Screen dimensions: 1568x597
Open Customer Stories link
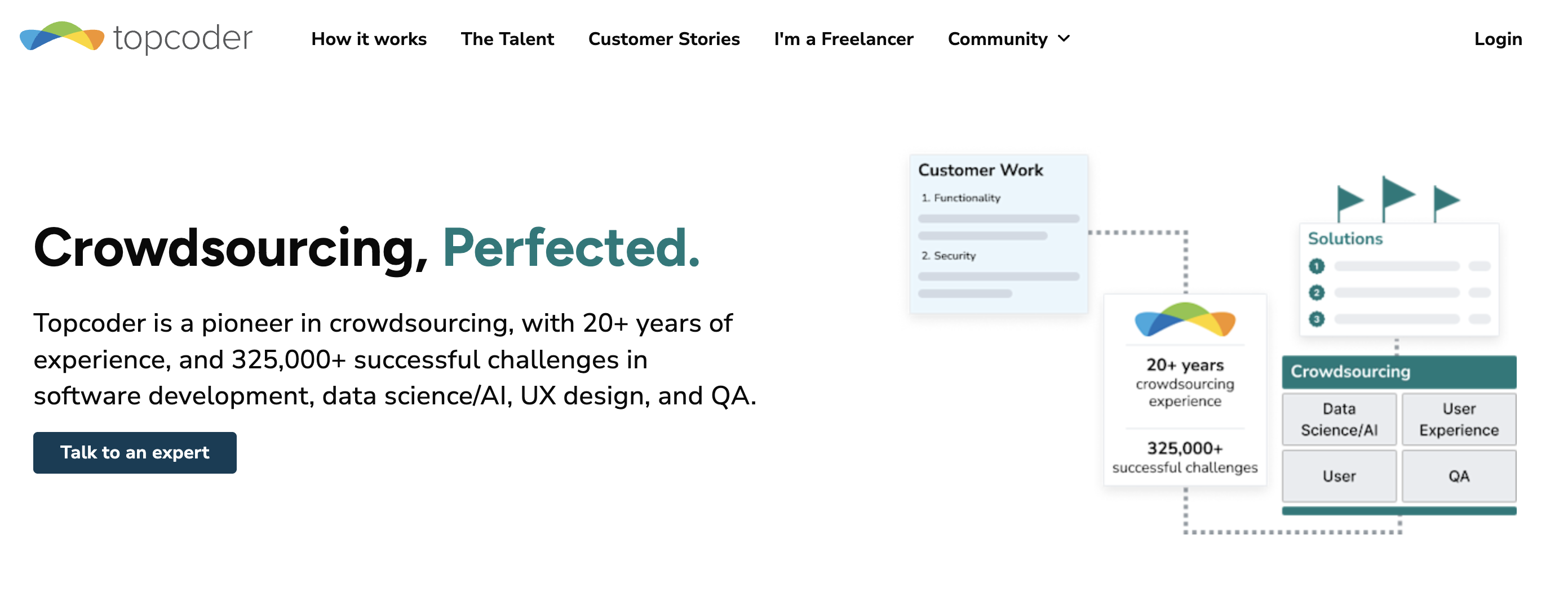coord(663,39)
